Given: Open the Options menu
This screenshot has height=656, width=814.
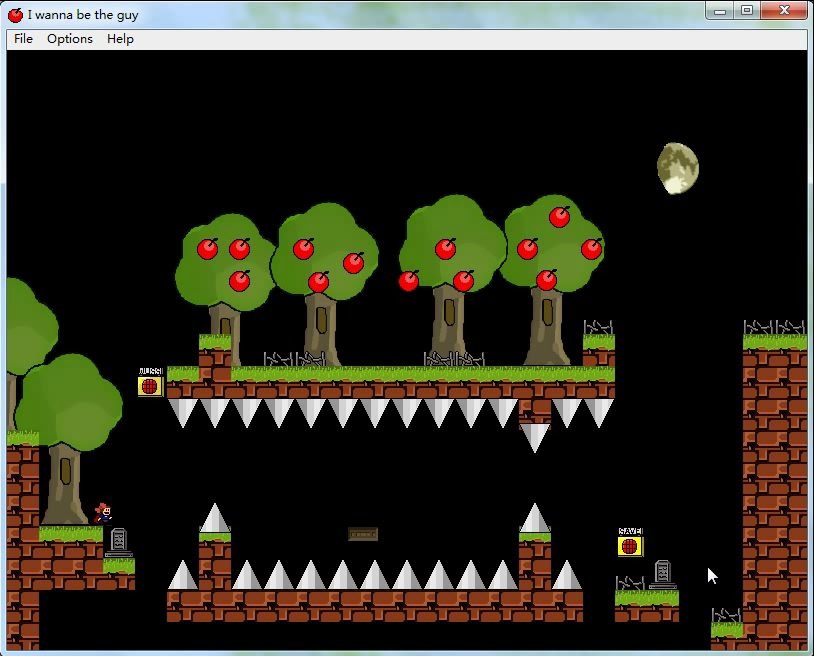Looking at the screenshot, I should (70, 39).
